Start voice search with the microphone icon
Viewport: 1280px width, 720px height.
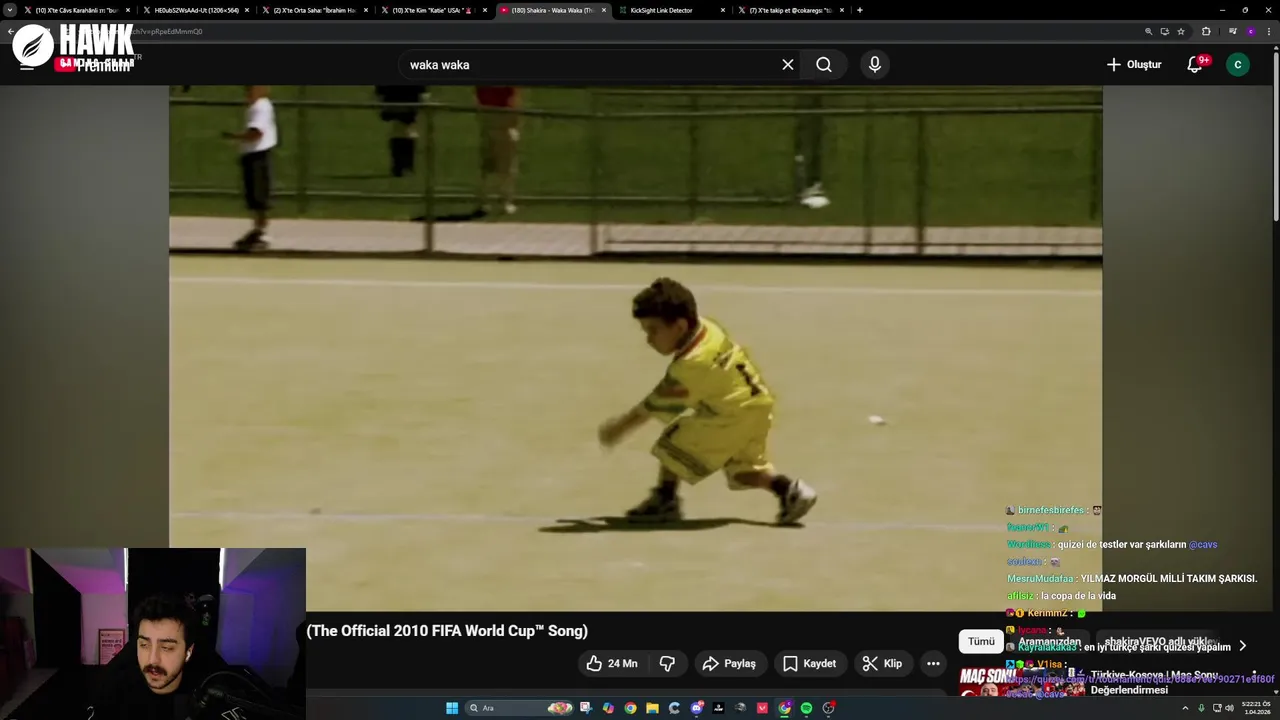(875, 64)
